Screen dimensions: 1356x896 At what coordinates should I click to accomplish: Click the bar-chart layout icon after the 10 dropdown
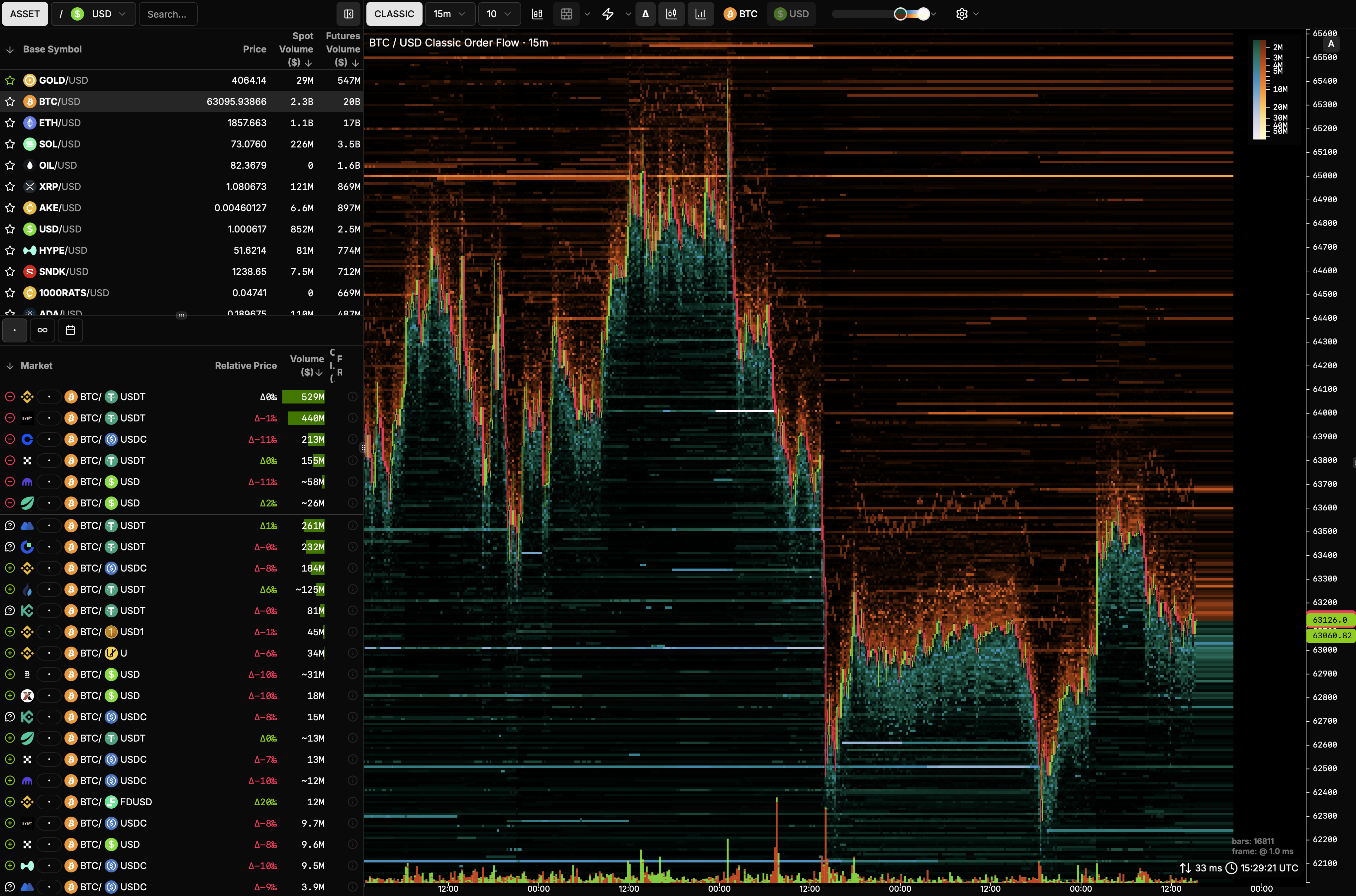pyautogui.click(x=537, y=14)
